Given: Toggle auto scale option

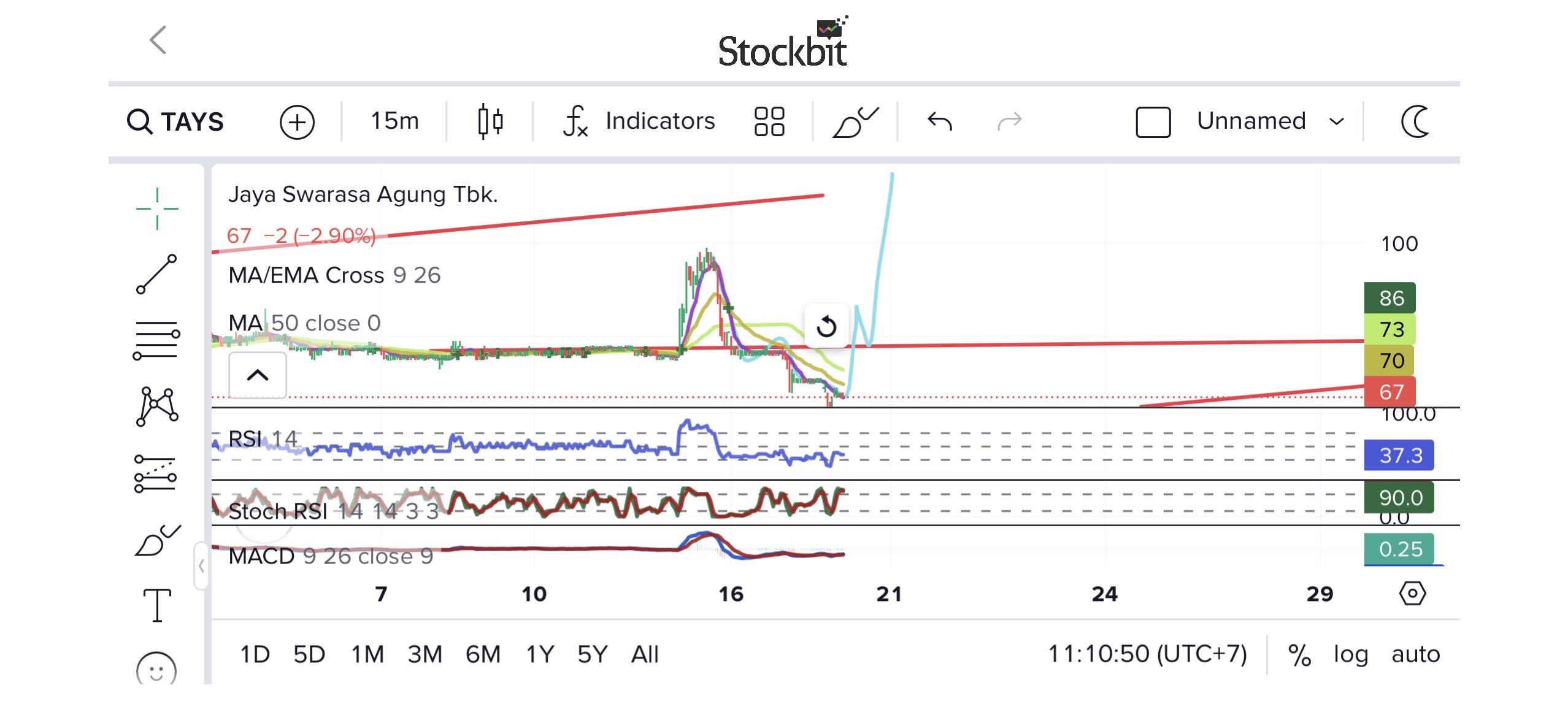Looking at the screenshot, I should click(1415, 654).
